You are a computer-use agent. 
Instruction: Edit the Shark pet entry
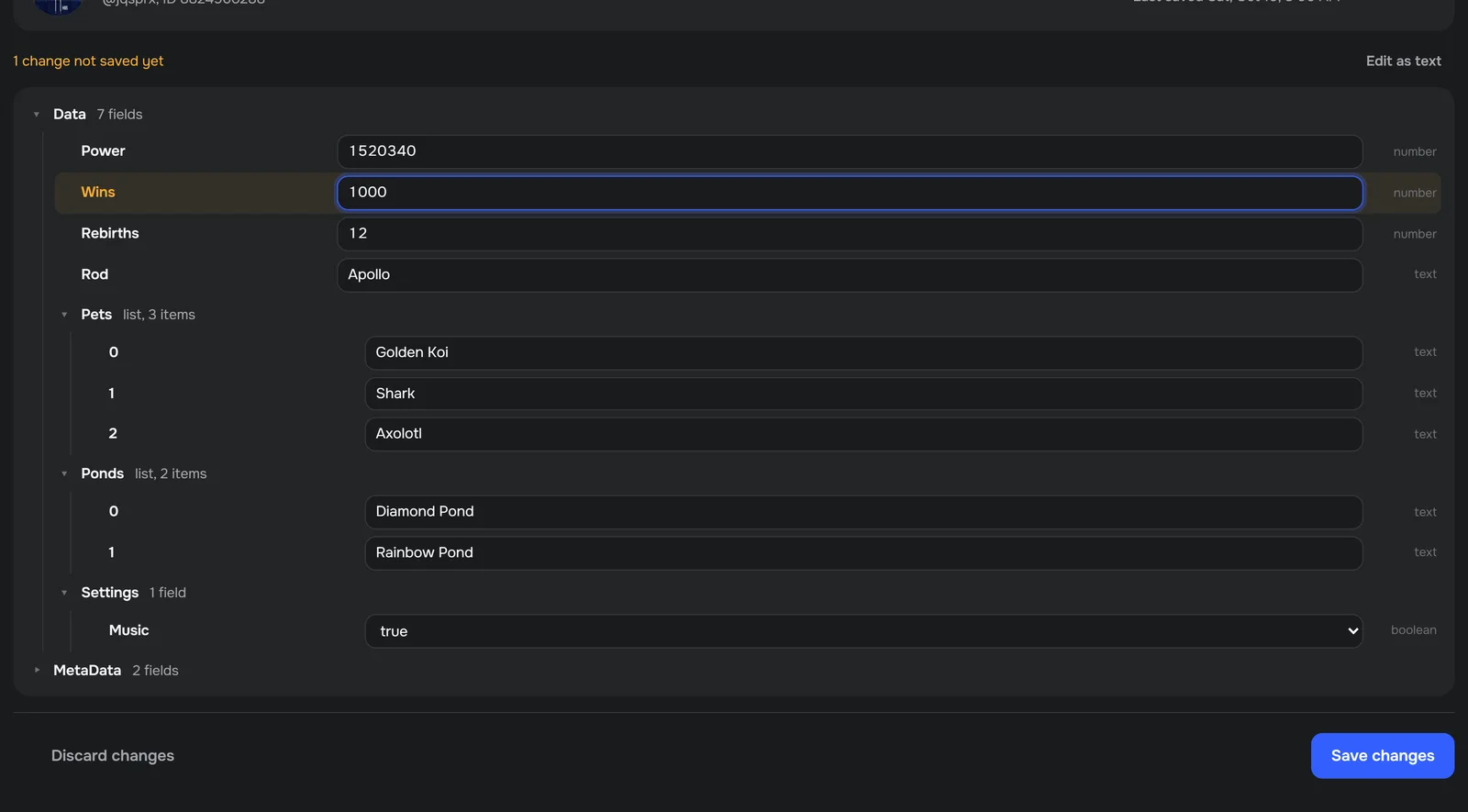863,394
